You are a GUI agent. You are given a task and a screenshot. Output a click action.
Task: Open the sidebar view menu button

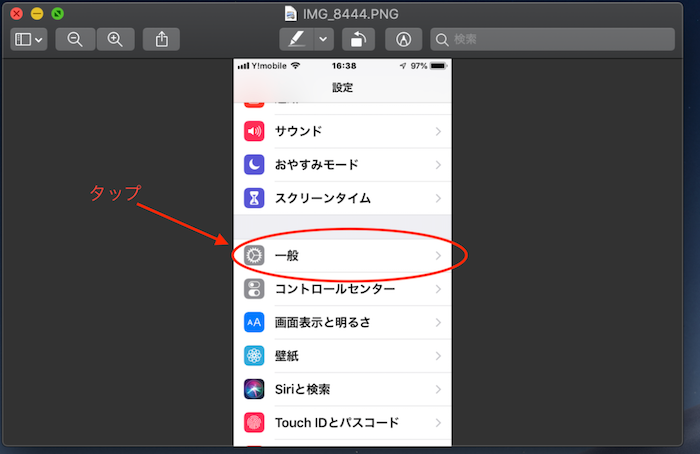tap(29, 39)
